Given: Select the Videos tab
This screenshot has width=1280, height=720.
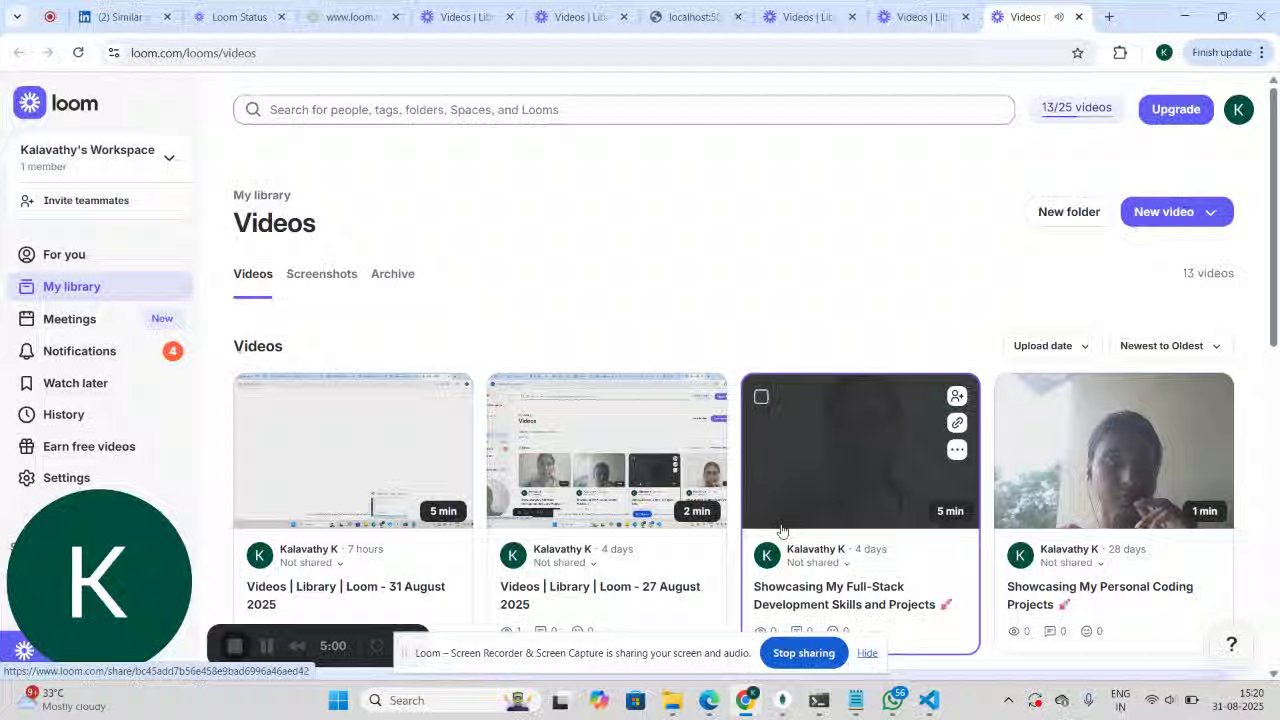Looking at the screenshot, I should point(253,274).
